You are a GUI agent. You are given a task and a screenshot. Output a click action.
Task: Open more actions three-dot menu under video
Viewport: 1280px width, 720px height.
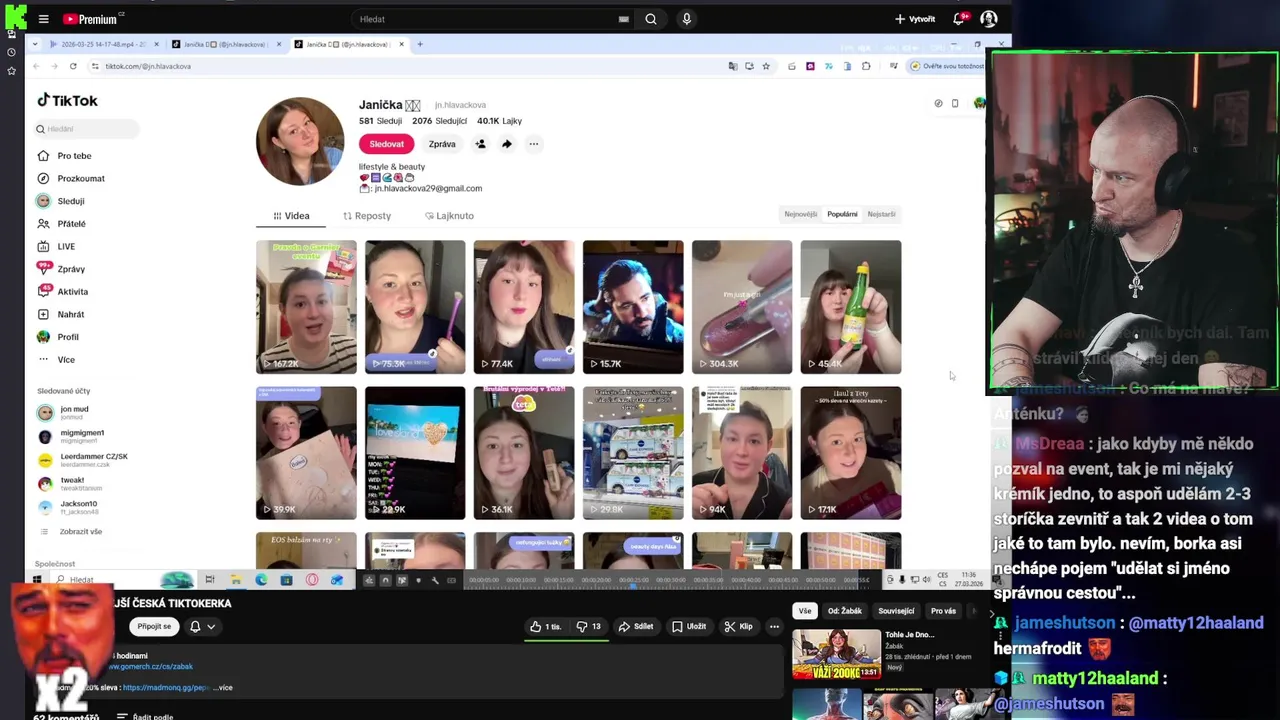click(774, 627)
